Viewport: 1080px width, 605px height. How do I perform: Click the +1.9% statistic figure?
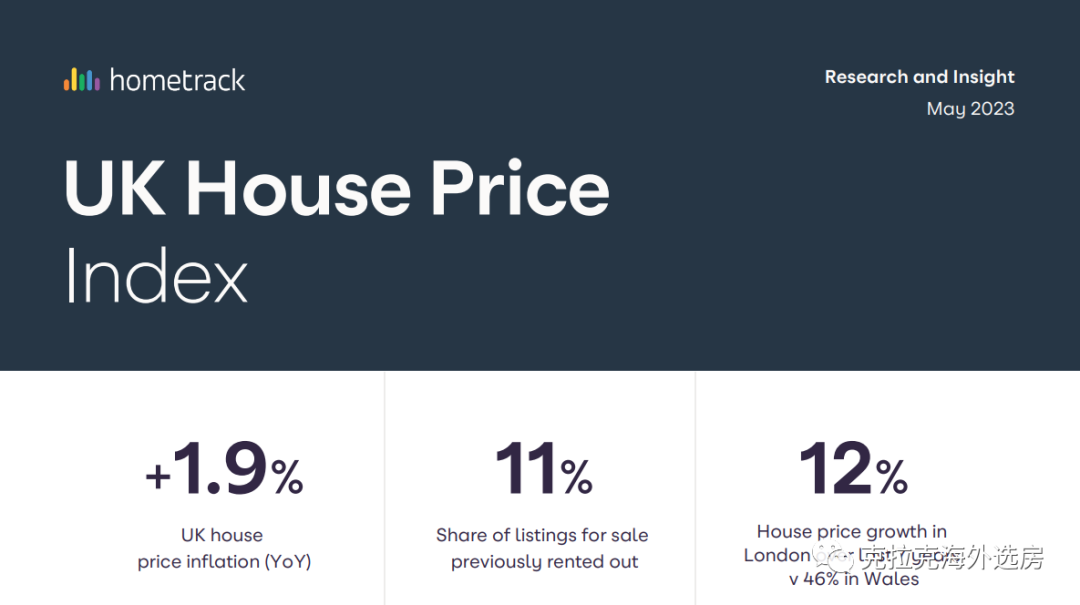[x=224, y=468]
